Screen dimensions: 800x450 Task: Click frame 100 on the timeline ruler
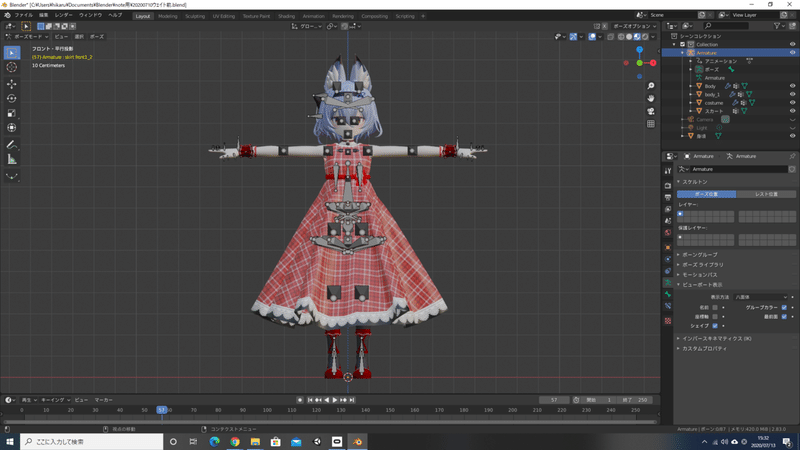[x=266, y=410]
